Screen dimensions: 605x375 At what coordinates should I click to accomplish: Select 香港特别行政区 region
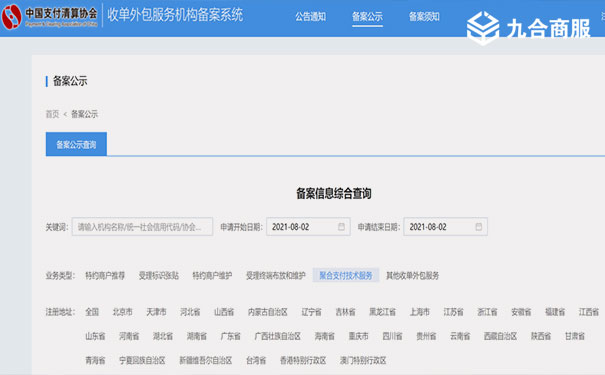click(x=303, y=360)
